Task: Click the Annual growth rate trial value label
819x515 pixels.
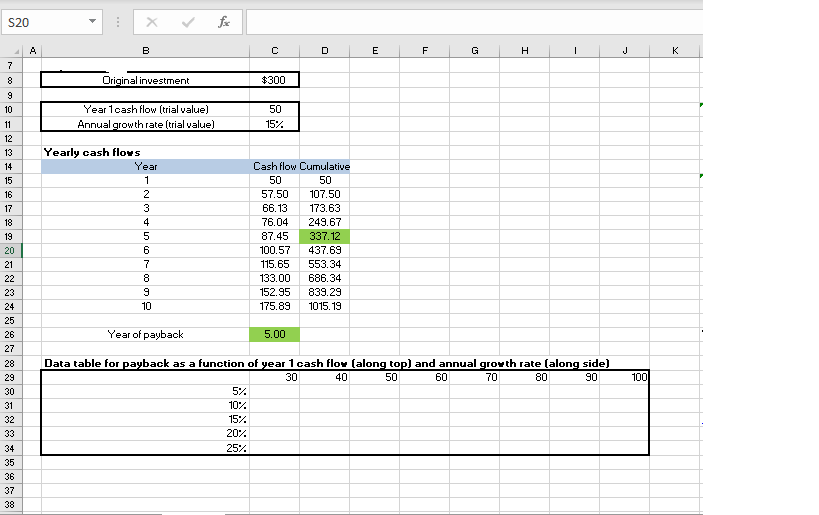Action: pos(146,124)
